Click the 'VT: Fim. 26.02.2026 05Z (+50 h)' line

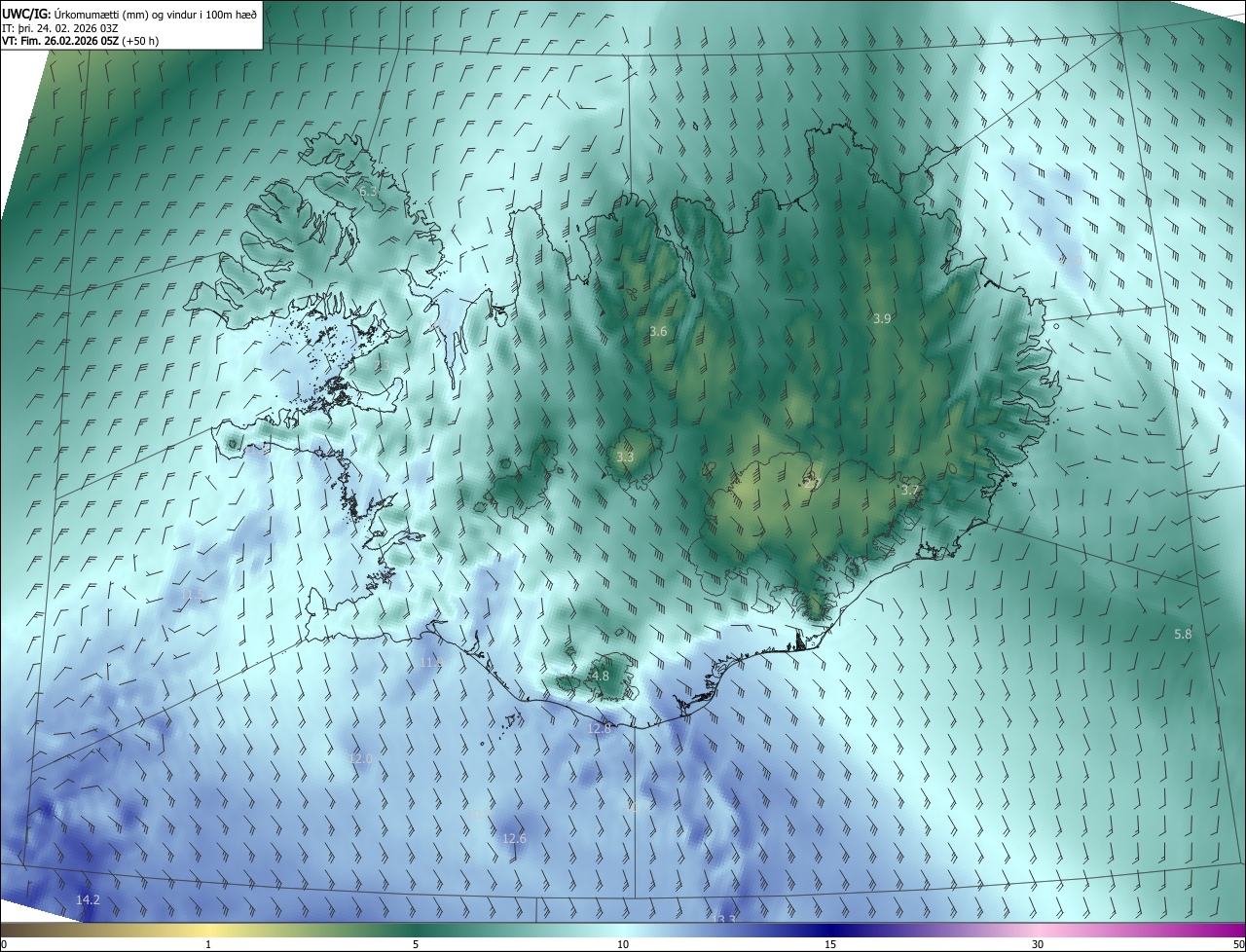(x=81, y=41)
